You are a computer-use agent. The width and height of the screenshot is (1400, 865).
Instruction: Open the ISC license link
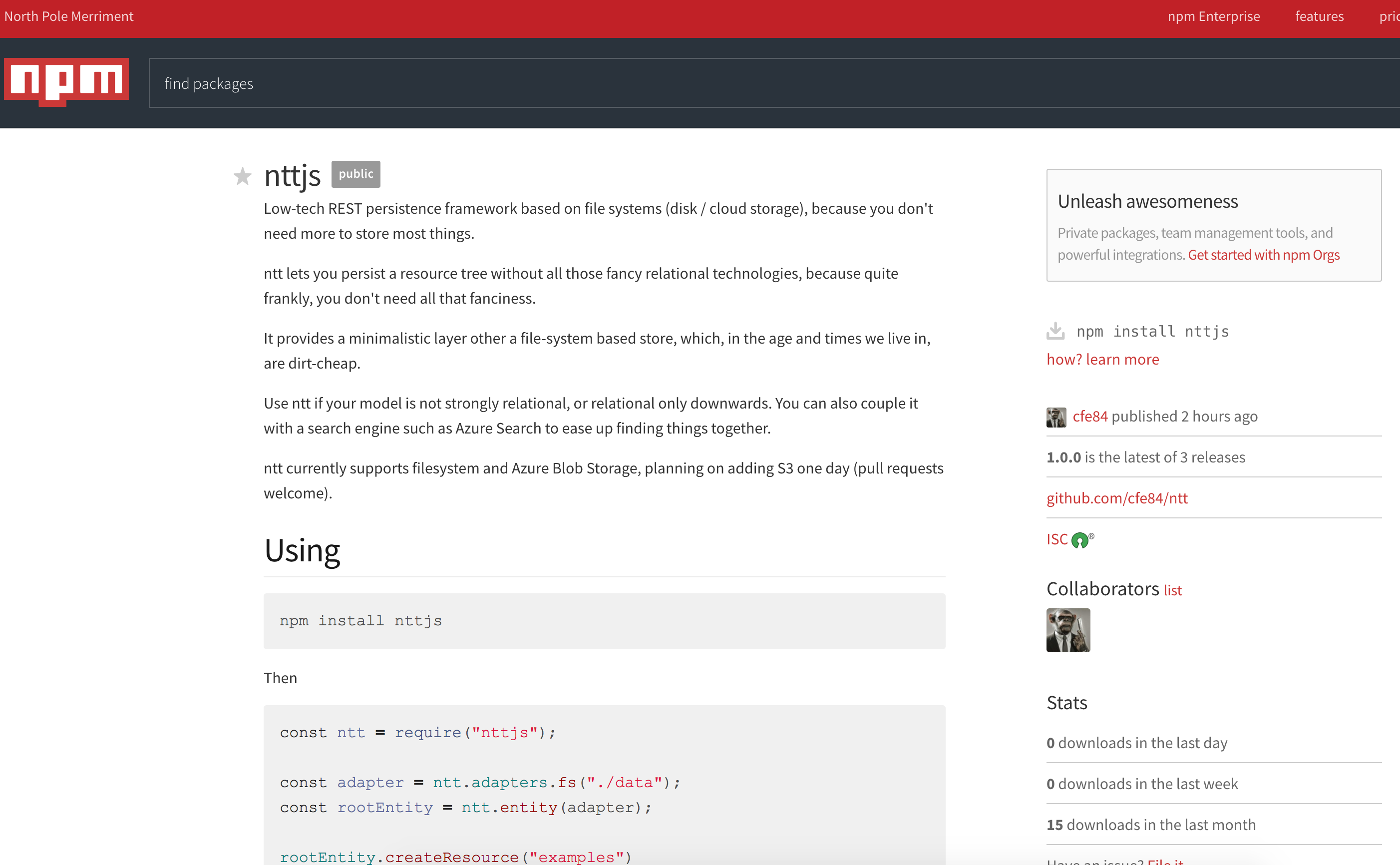click(x=1057, y=539)
